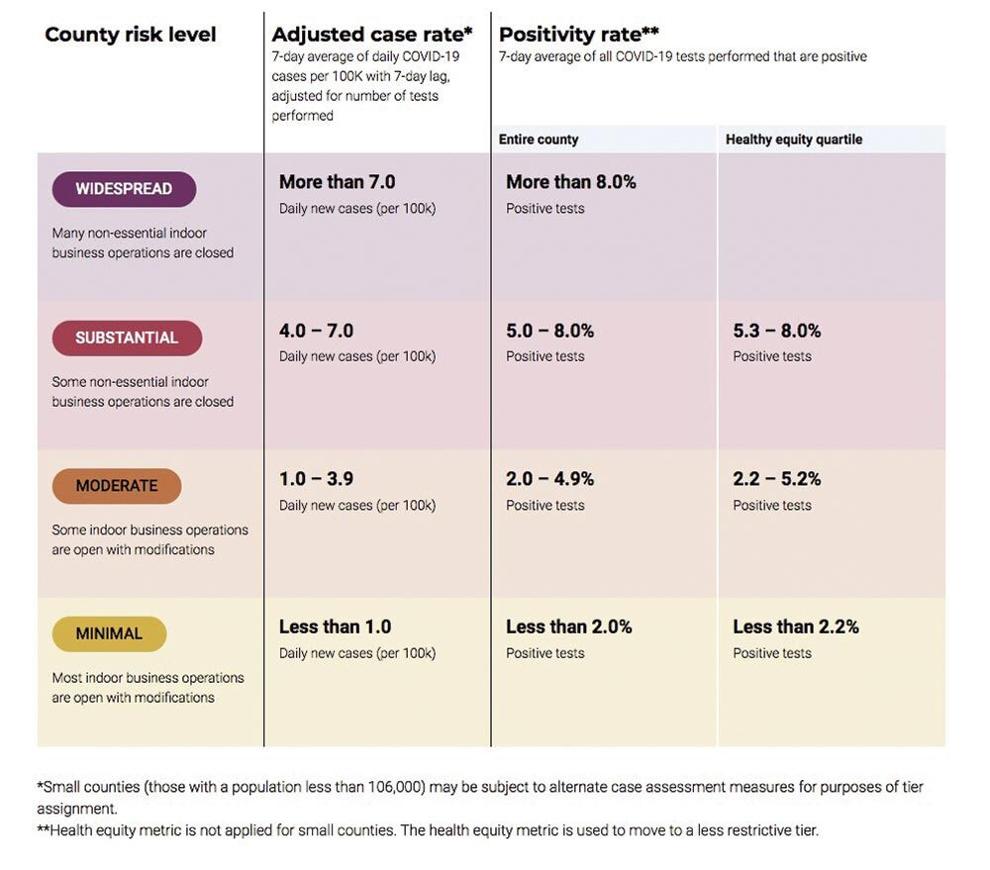The image size is (990, 870).
Task: Click the 5.3 – 8.0% equity quartile value
Action: [777, 331]
